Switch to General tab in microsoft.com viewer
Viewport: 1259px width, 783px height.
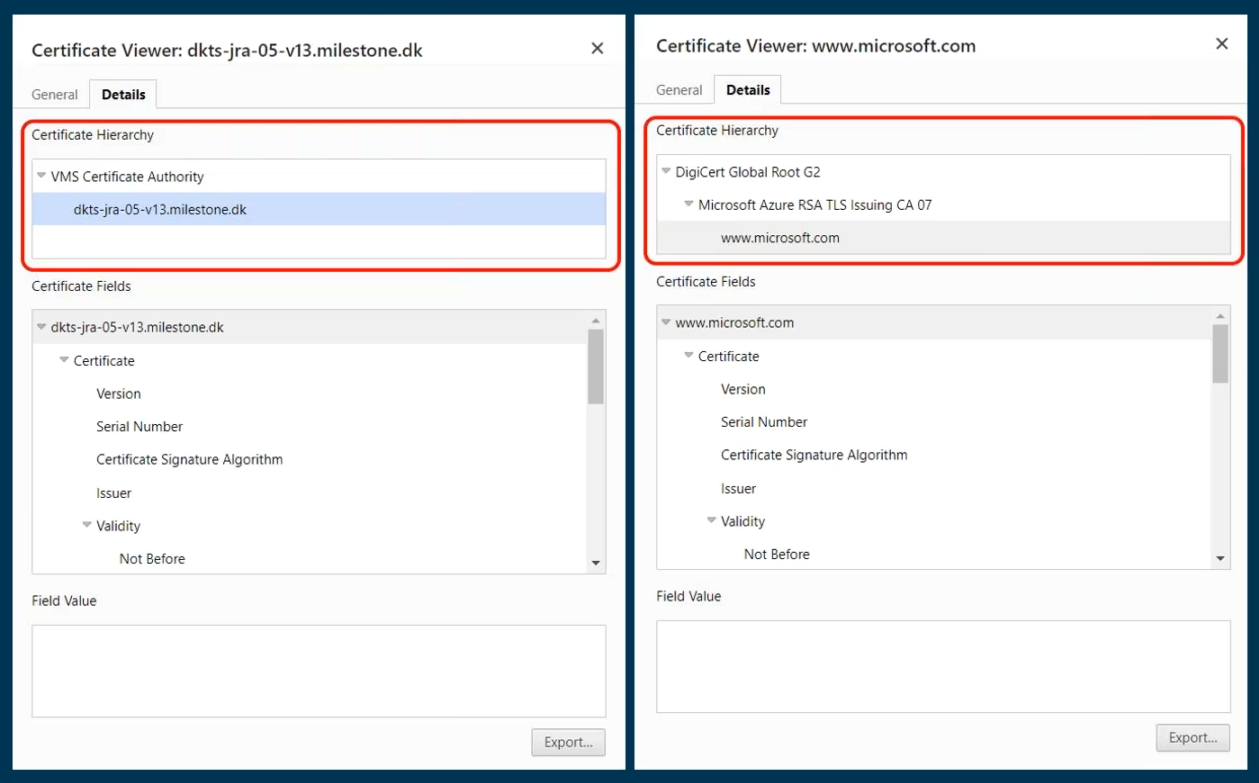(679, 90)
